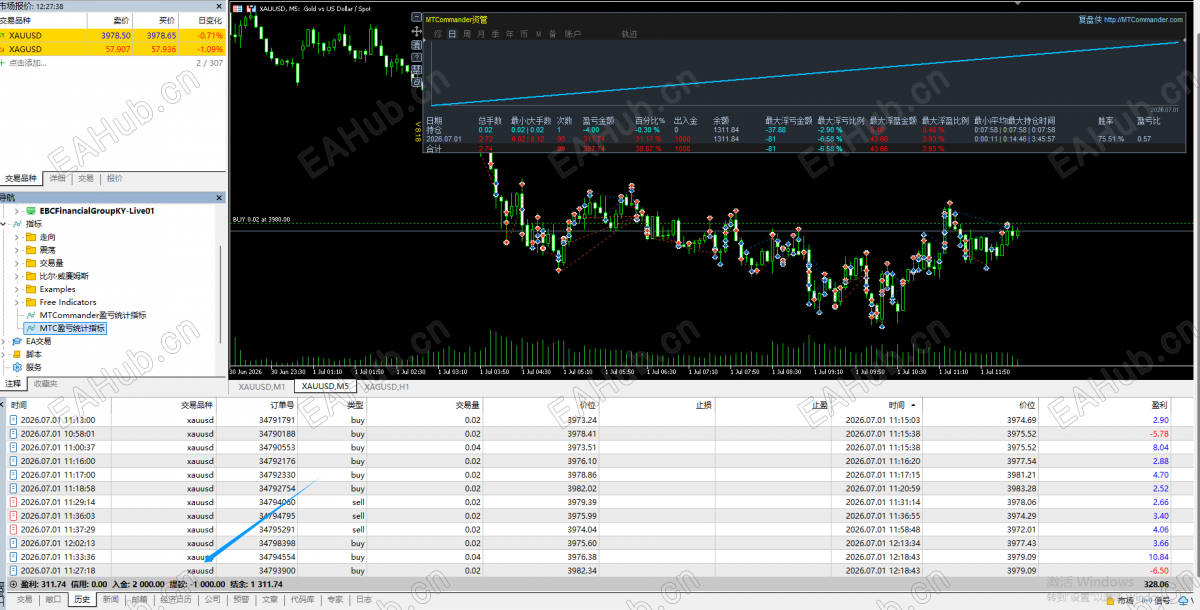Collapse the 指标 indicators tree node
The image size is (1200, 610).
pos(4,224)
